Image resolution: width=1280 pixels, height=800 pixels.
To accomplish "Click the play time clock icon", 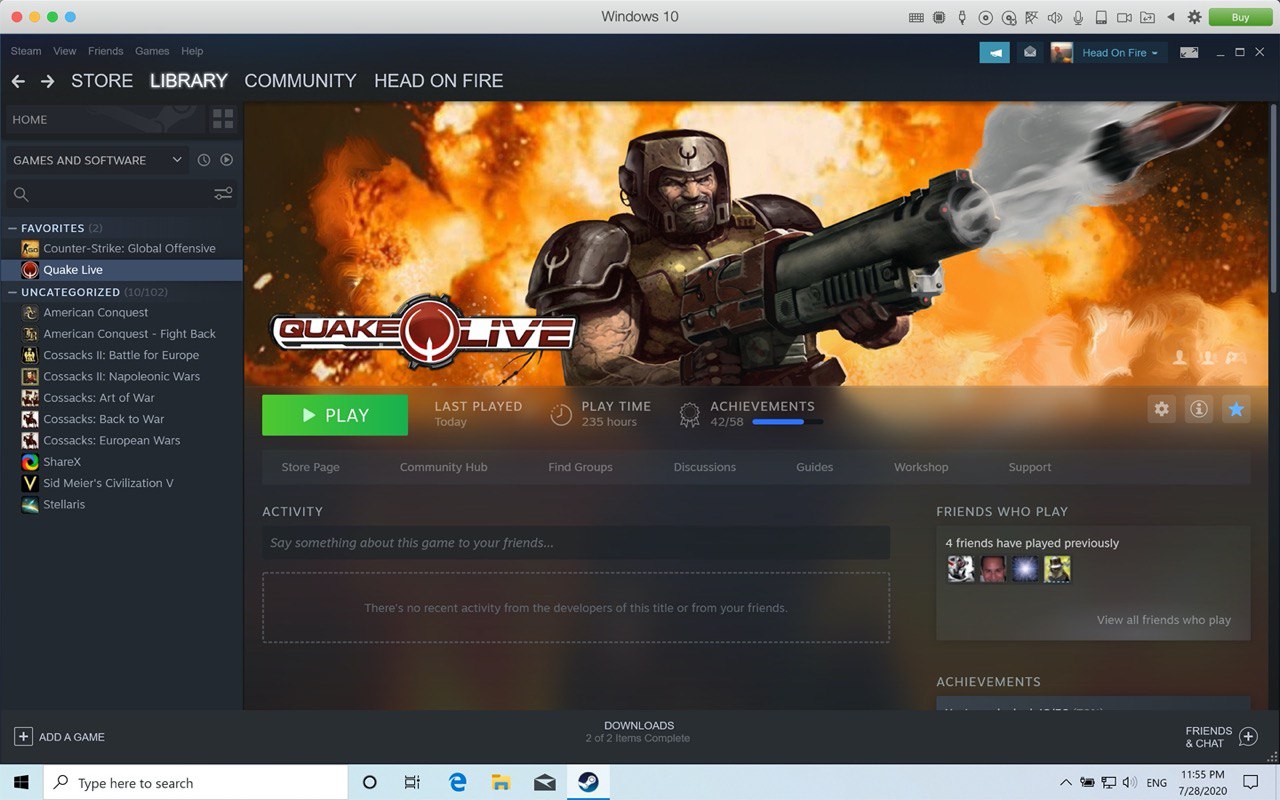I will pyautogui.click(x=561, y=414).
